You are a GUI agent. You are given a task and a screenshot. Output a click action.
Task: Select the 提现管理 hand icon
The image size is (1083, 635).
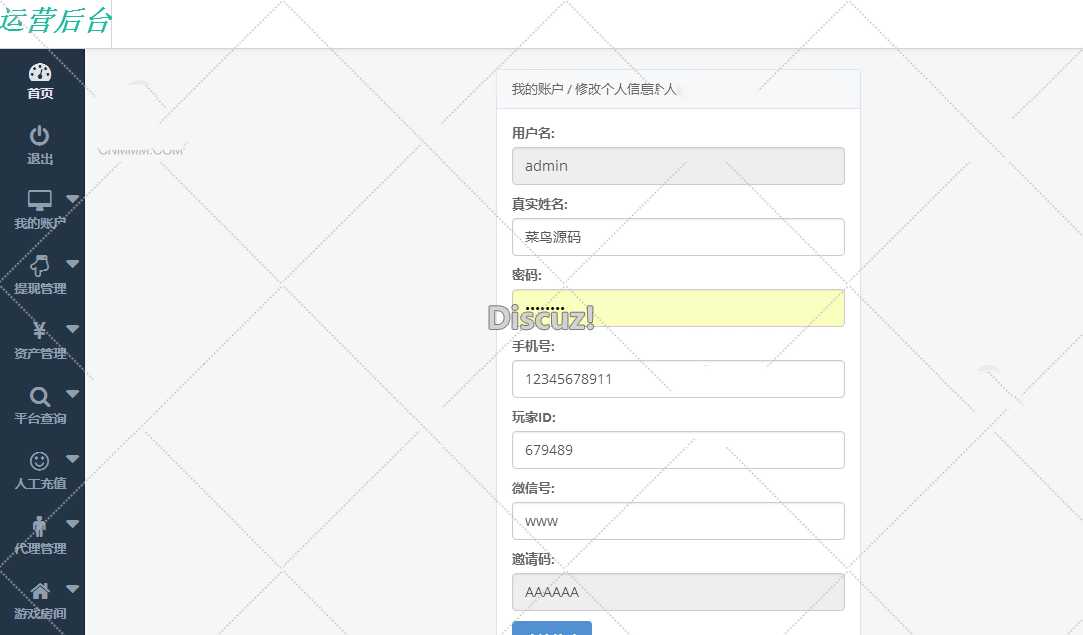(x=40, y=265)
